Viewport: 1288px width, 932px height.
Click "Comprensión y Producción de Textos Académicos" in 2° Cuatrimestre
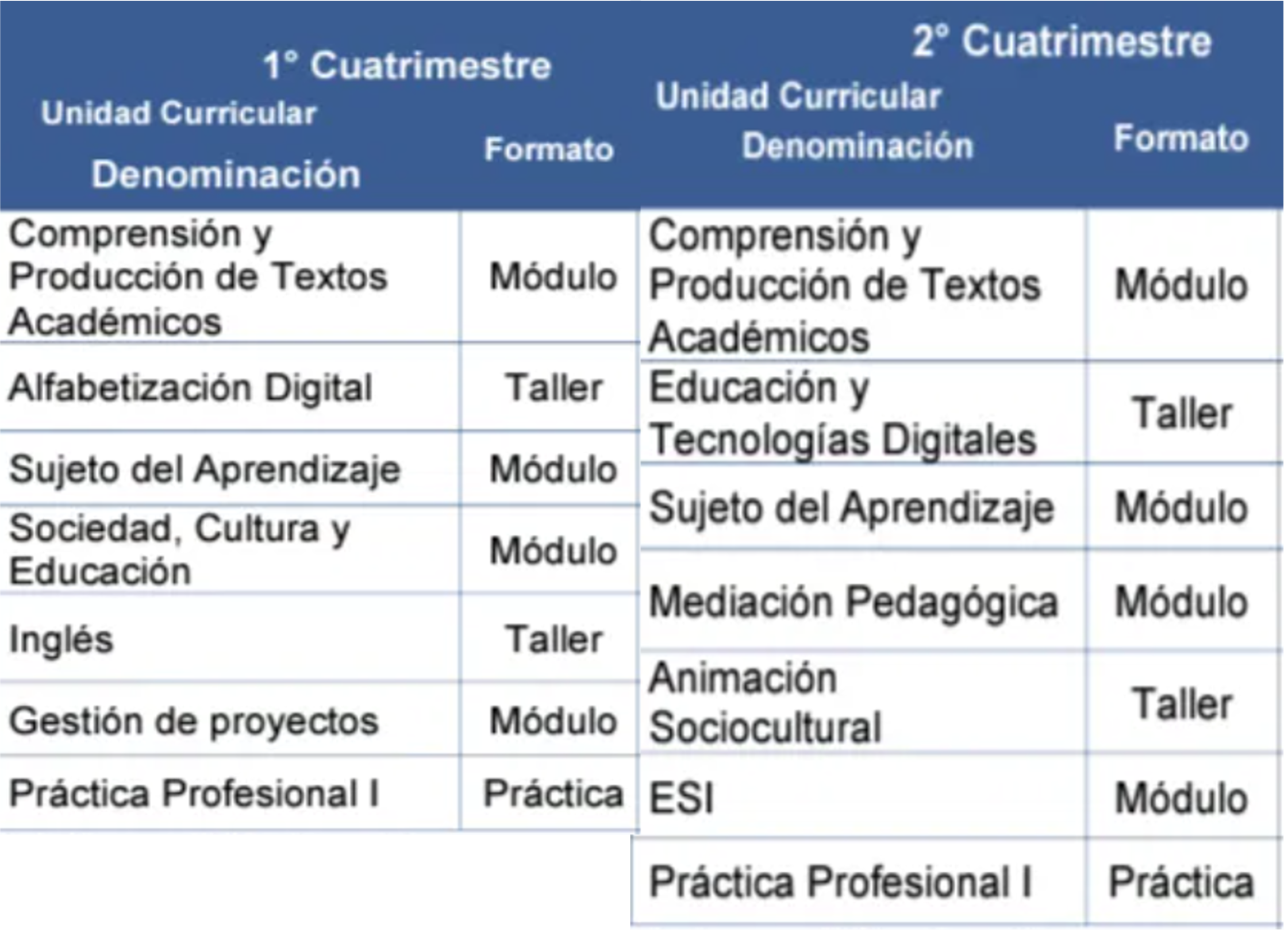tap(844, 286)
